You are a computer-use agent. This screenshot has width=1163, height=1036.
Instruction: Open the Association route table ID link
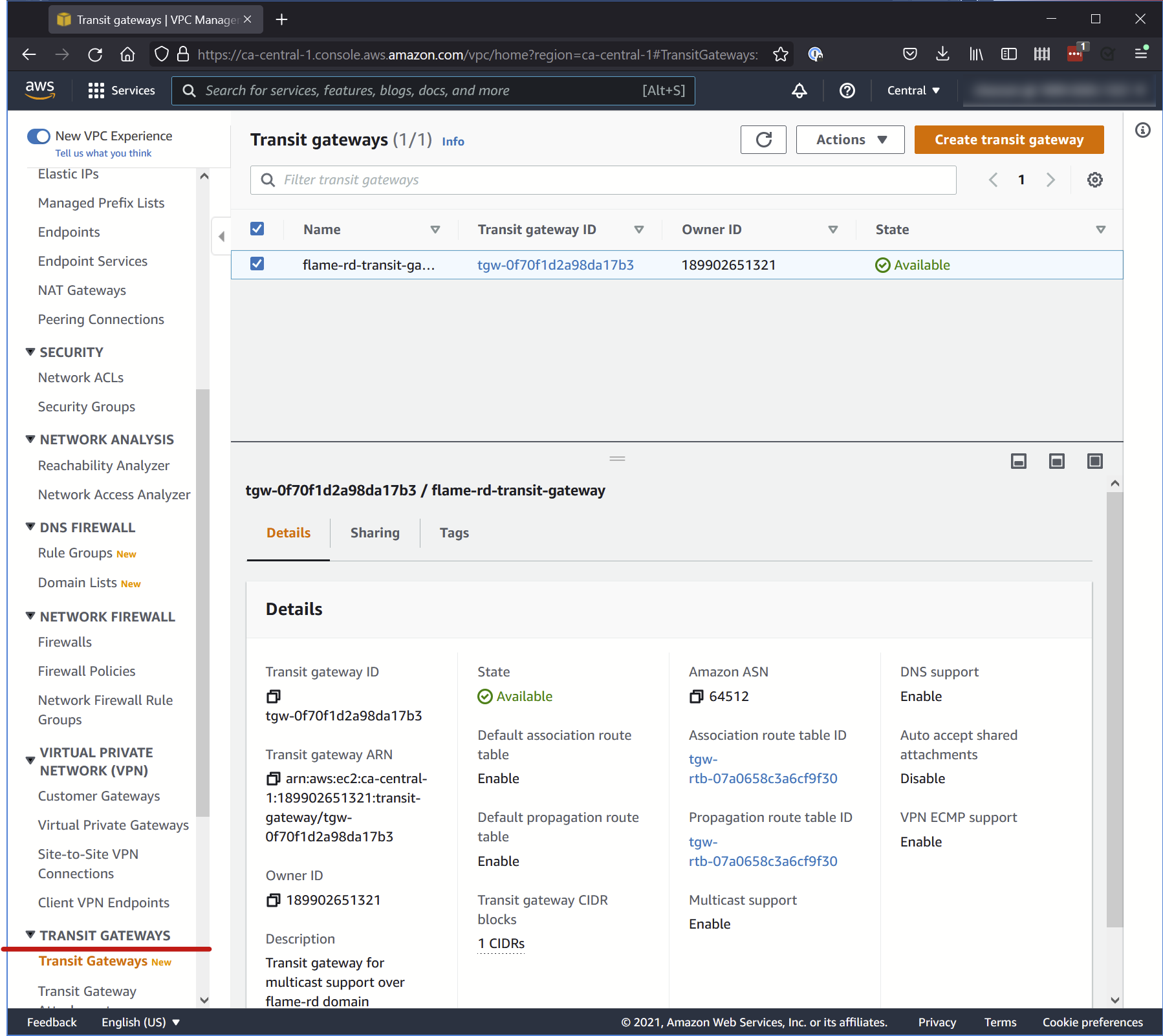(x=763, y=769)
